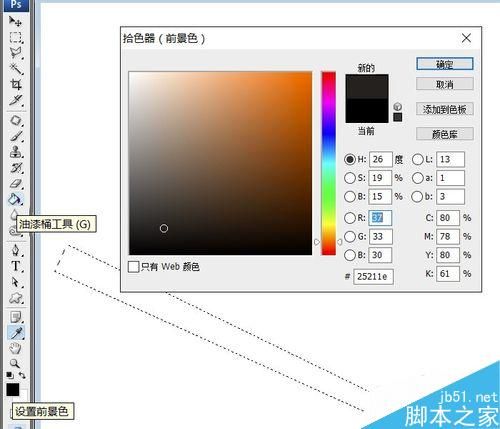Image resolution: width=500 pixels, height=429 pixels.
Task: Select the G green radio button
Action: 350,237
